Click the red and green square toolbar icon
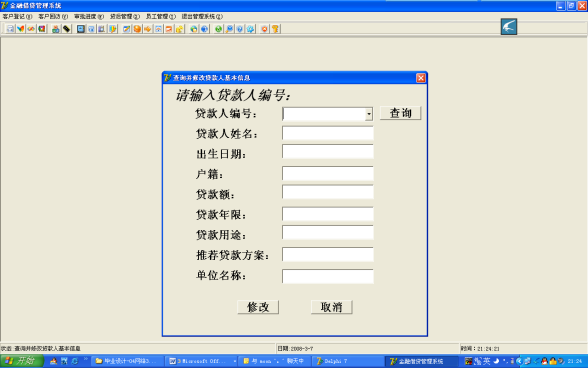Screen dimensions: 588x368 tap(42, 29)
